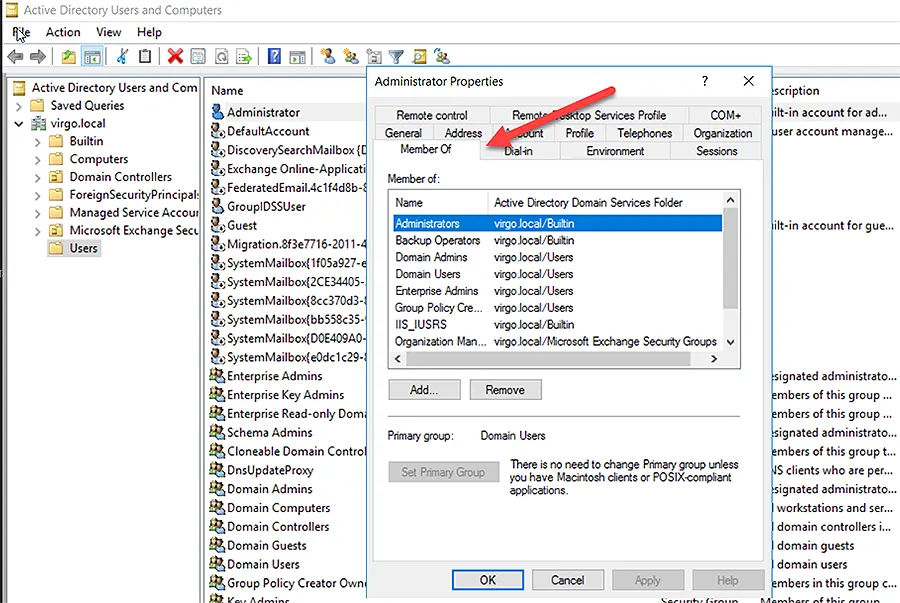This screenshot has height=603, width=900.
Task: Expand the Builtin container
Action: click(x=38, y=142)
